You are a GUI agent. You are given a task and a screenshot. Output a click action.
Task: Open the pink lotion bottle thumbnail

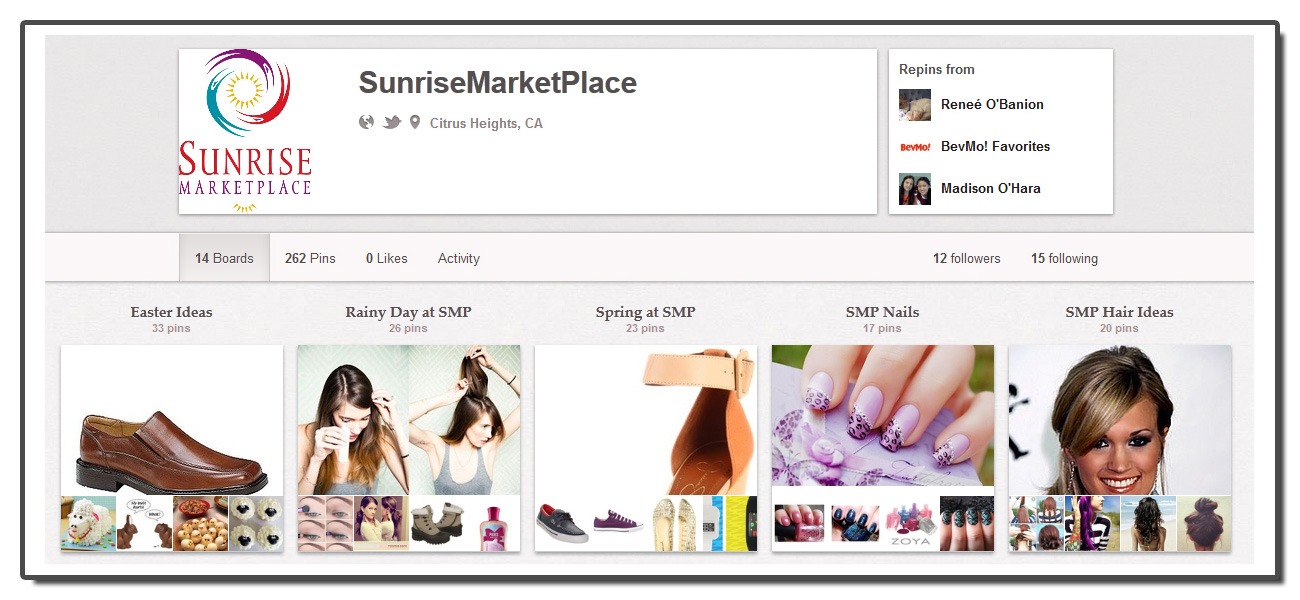492,523
